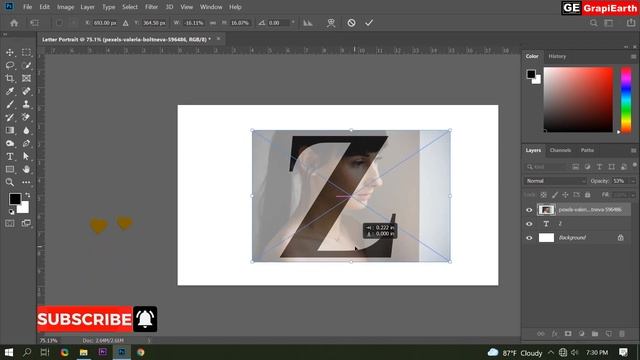Switch to the History tab
This screenshot has width=640, height=360.
tap(557, 56)
